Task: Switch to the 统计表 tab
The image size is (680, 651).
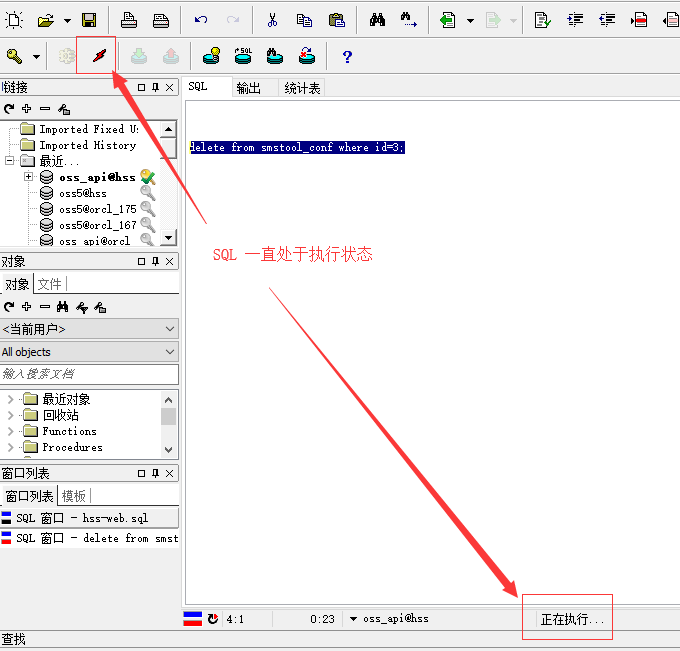Action: point(302,88)
